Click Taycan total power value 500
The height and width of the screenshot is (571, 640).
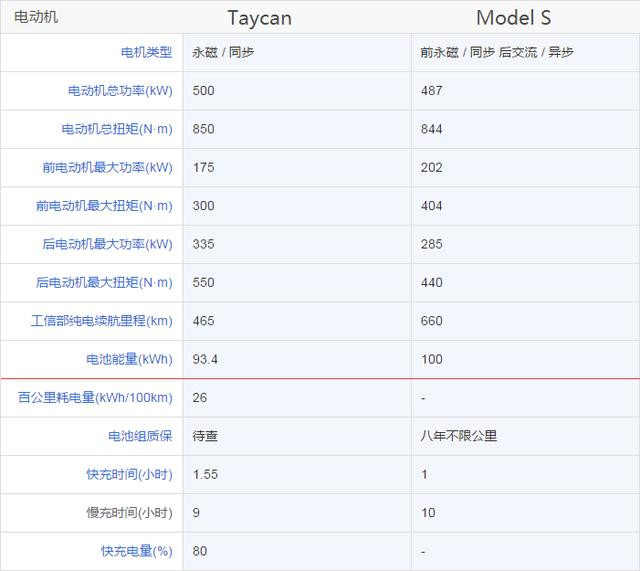203,91
